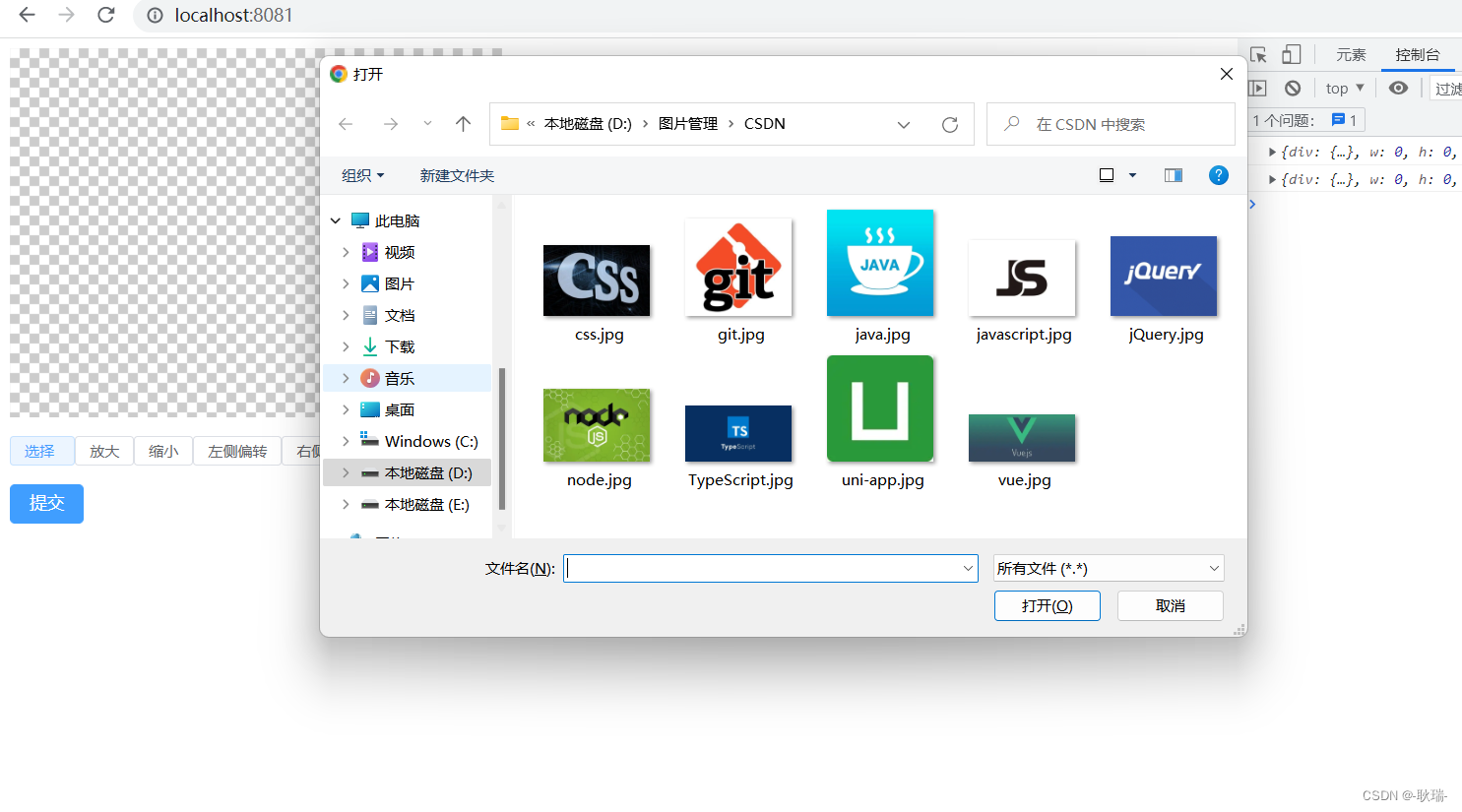Submit with the 提交 button

click(x=46, y=504)
